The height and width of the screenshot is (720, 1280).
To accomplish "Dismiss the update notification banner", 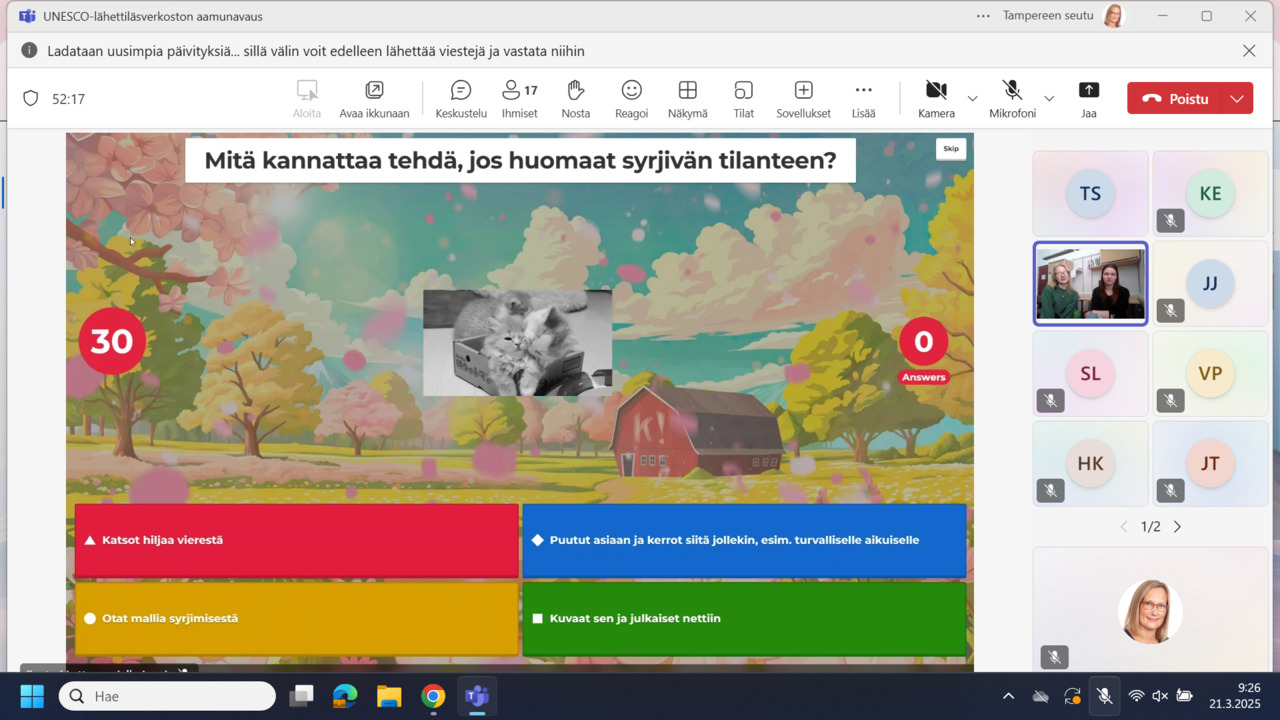I will [1249, 51].
